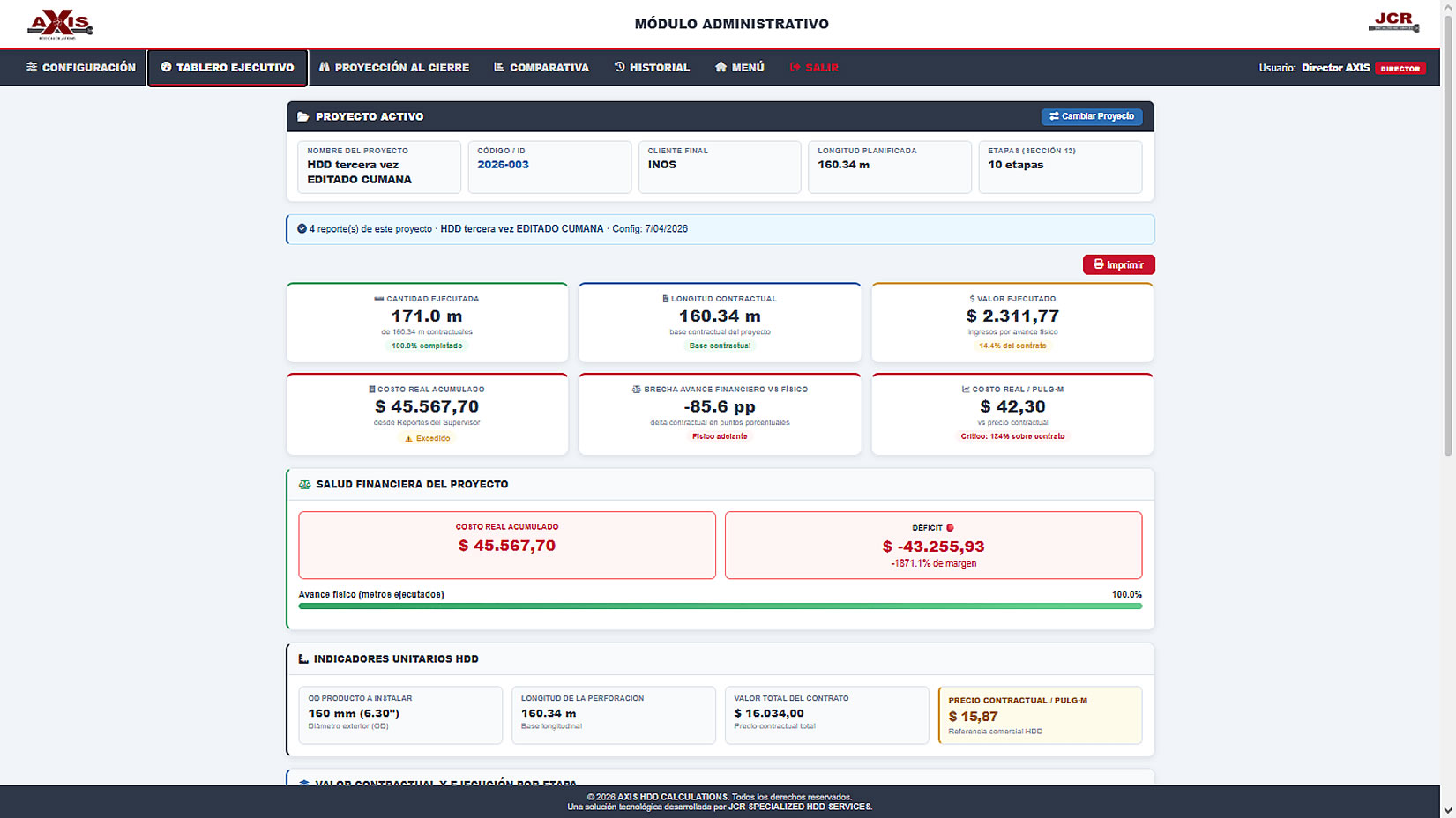Click the red Imprimir button
The image size is (1456, 818).
point(1118,264)
